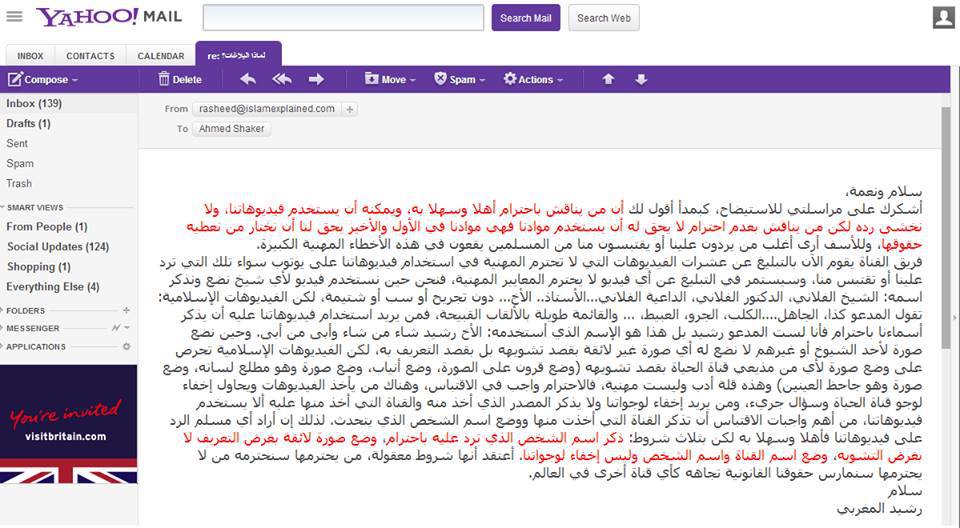Go to next message with down arrow
960x528 pixels.
tap(641, 80)
